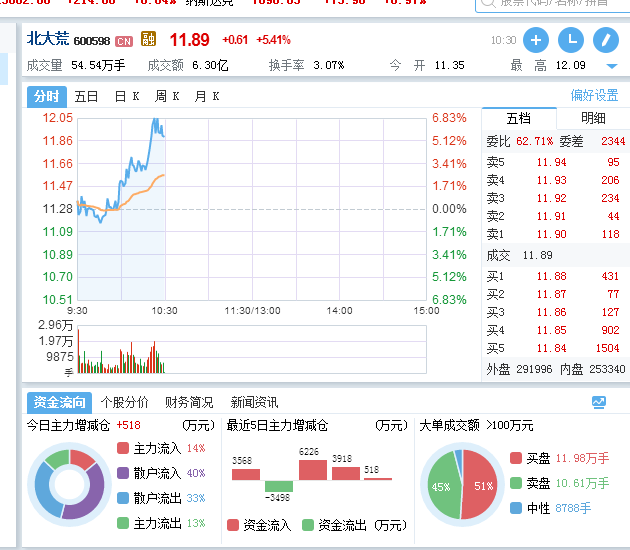Image resolution: width=630 pixels, height=550 pixels.
Task: Click the plus icon to add stock
Action: click(536, 40)
